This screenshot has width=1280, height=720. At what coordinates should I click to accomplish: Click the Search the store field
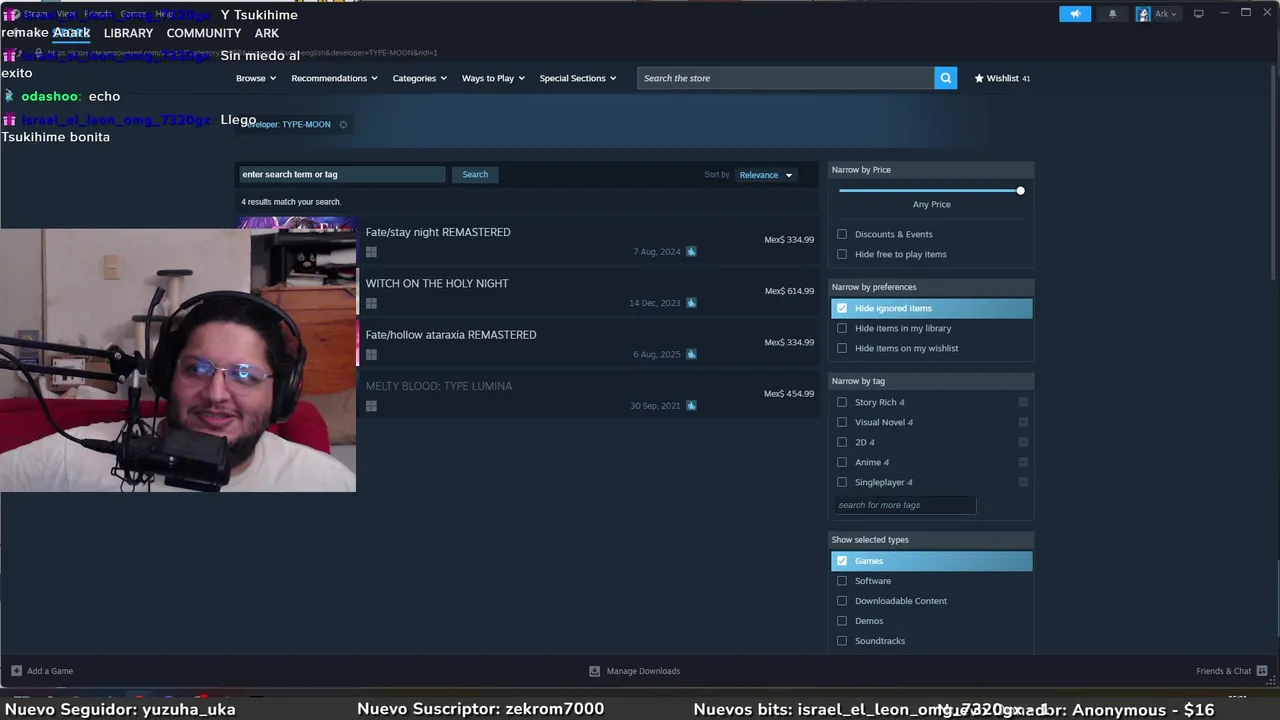786,78
